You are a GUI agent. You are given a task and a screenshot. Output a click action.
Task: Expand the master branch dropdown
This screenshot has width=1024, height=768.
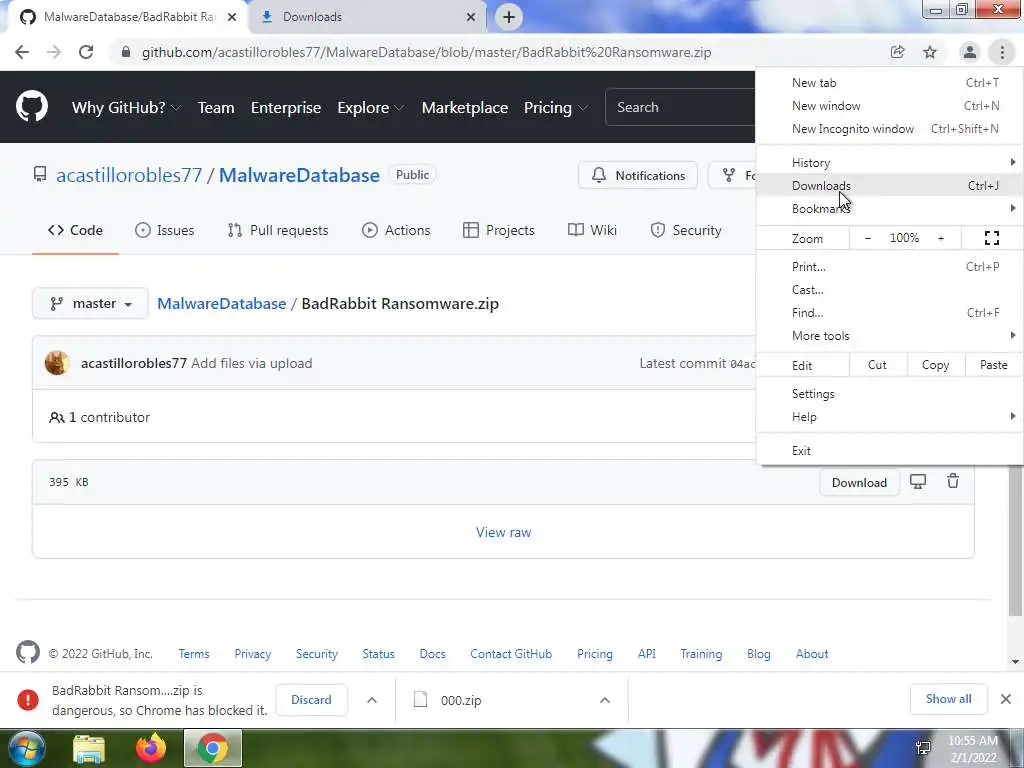[x=90, y=304]
